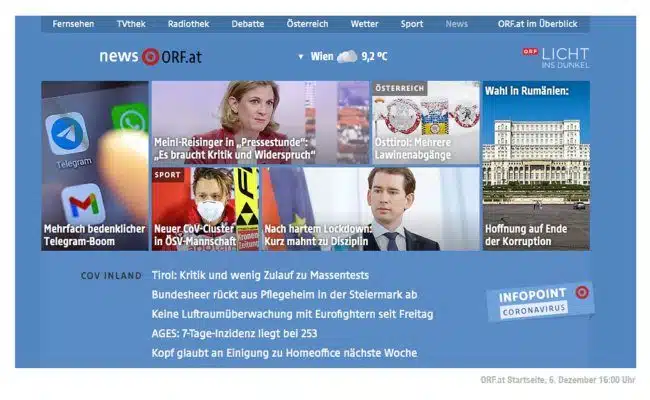Open the 9,2 °C temperature reading

(x=374, y=56)
